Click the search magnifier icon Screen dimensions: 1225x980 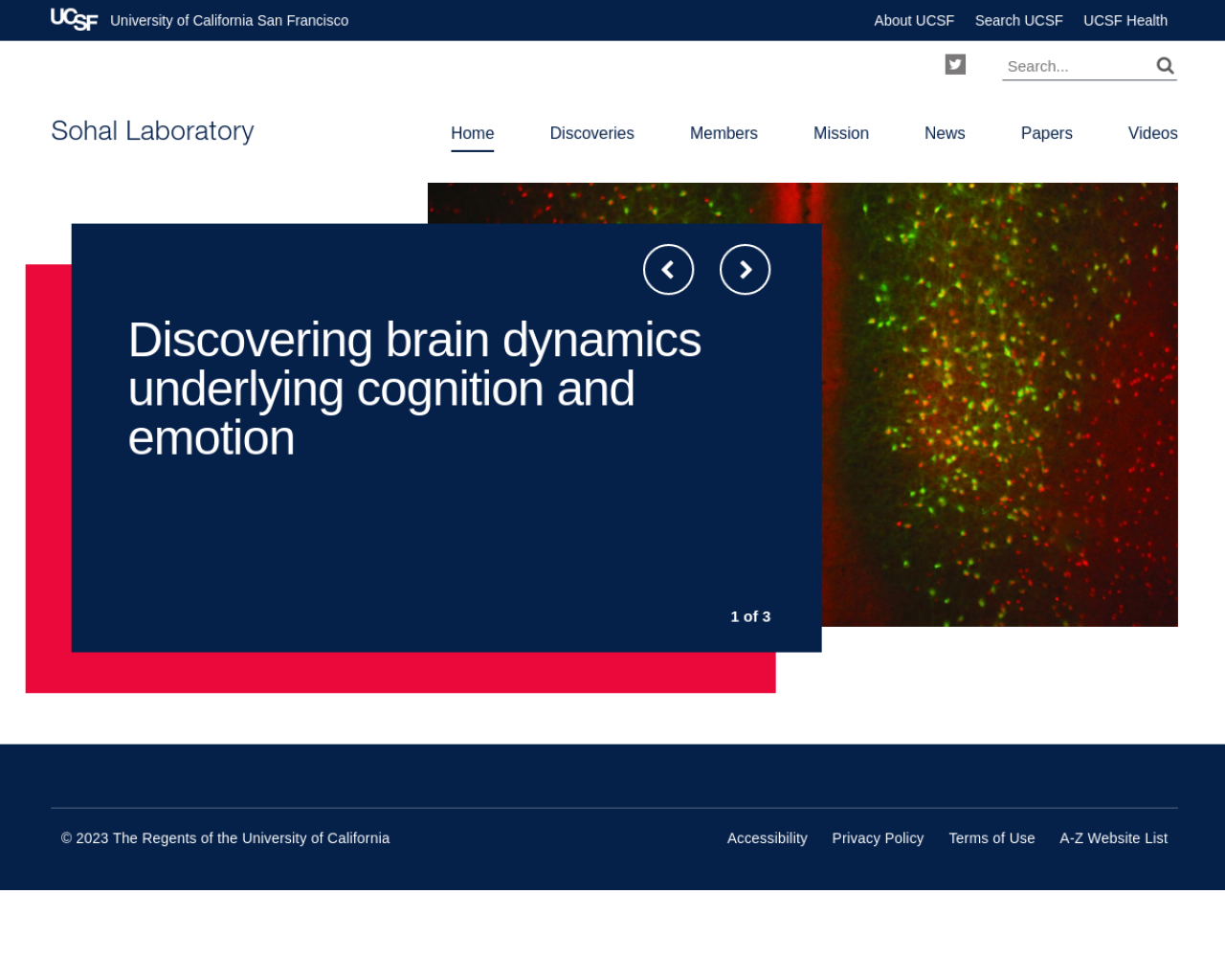(1165, 65)
